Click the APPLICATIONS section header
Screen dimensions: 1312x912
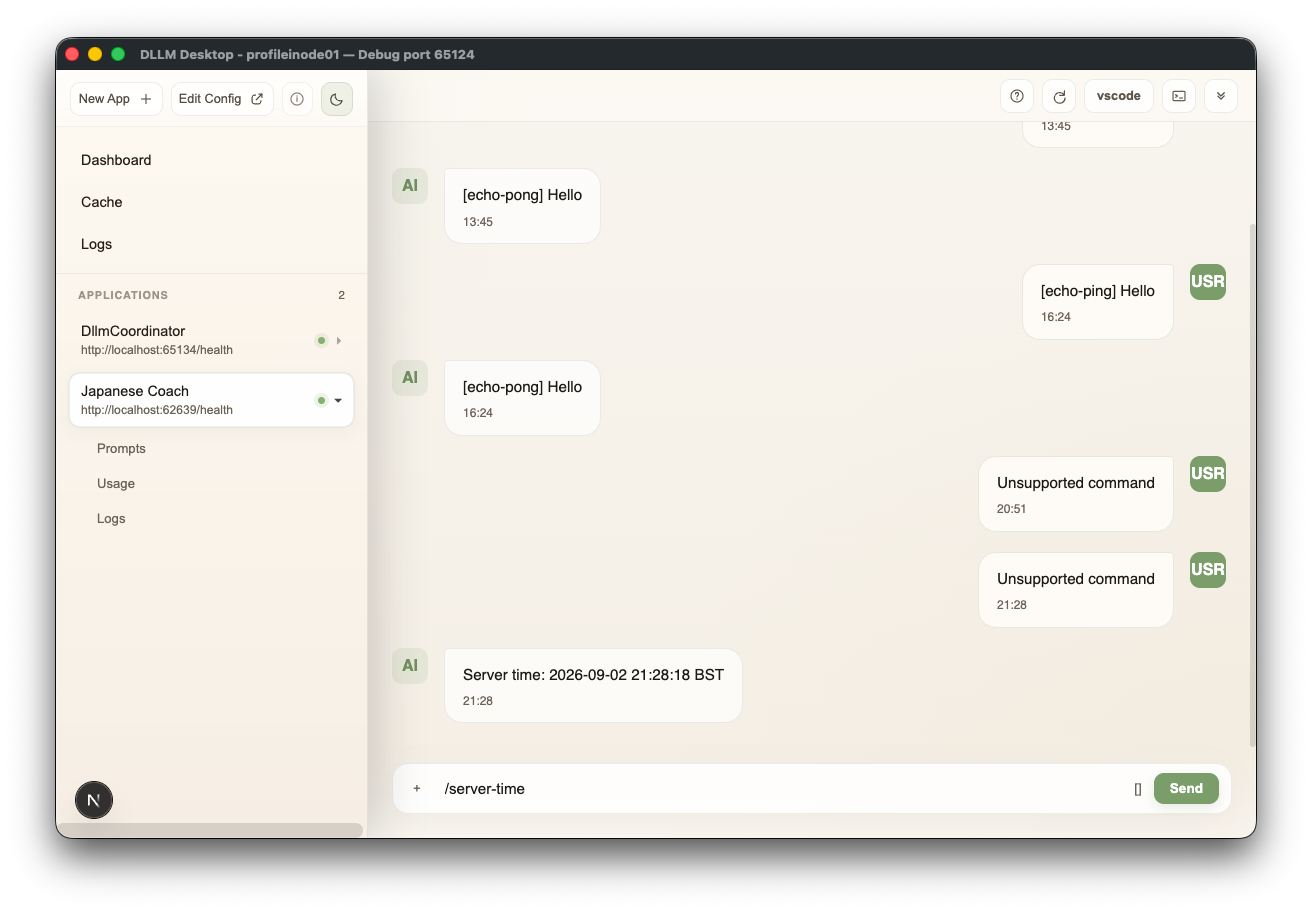click(123, 295)
